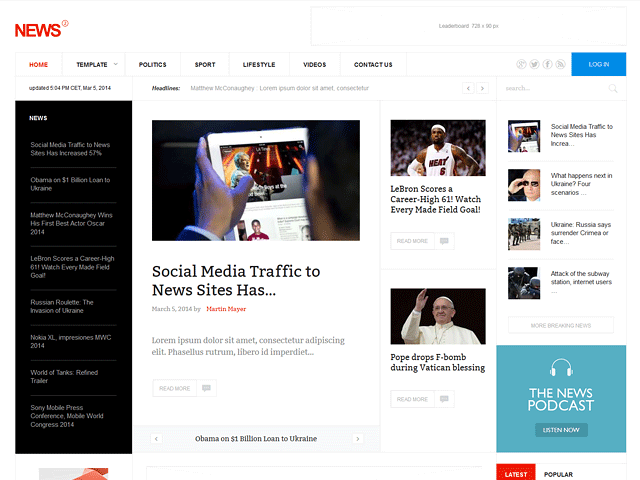Open the Facebook social icon
The width and height of the screenshot is (640, 480).
pos(547,64)
